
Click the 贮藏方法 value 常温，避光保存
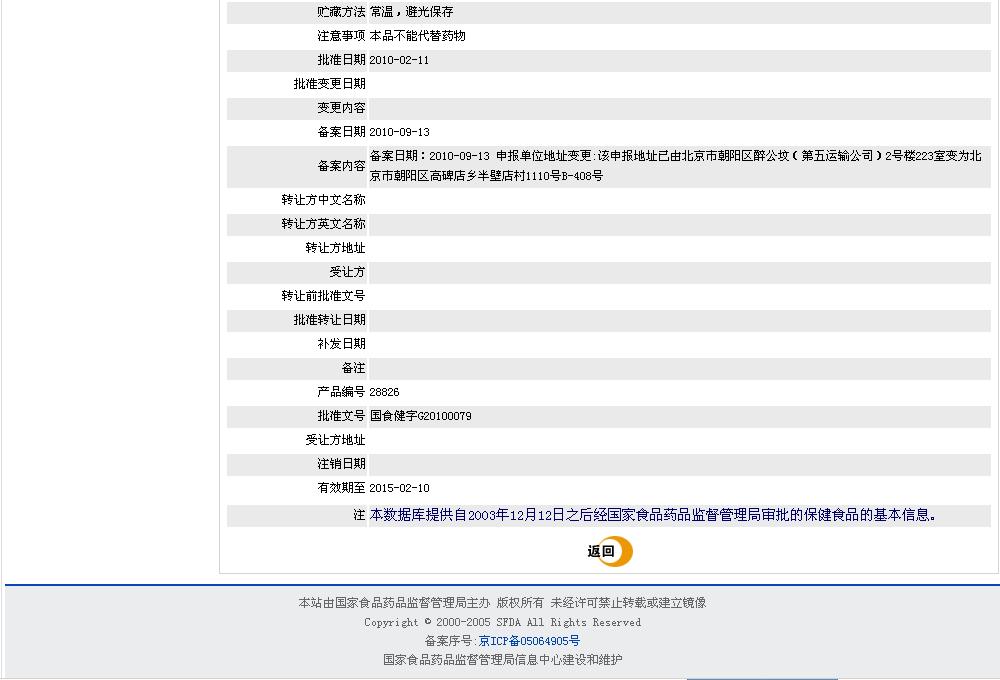(x=411, y=12)
